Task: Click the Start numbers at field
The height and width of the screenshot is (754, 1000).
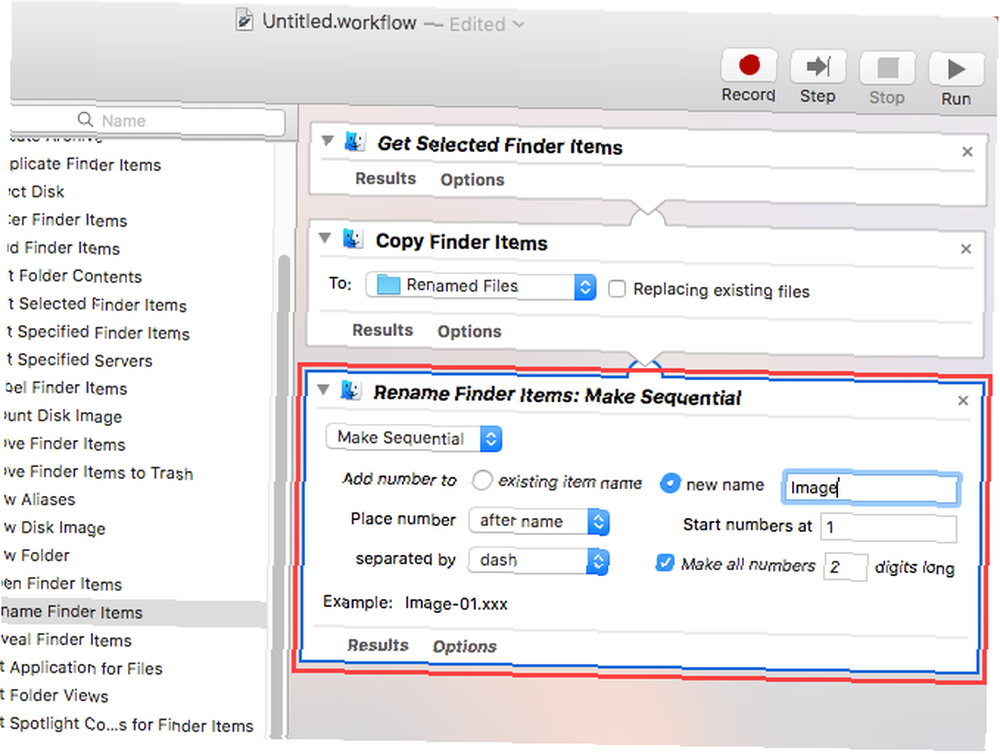Action: [888, 528]
